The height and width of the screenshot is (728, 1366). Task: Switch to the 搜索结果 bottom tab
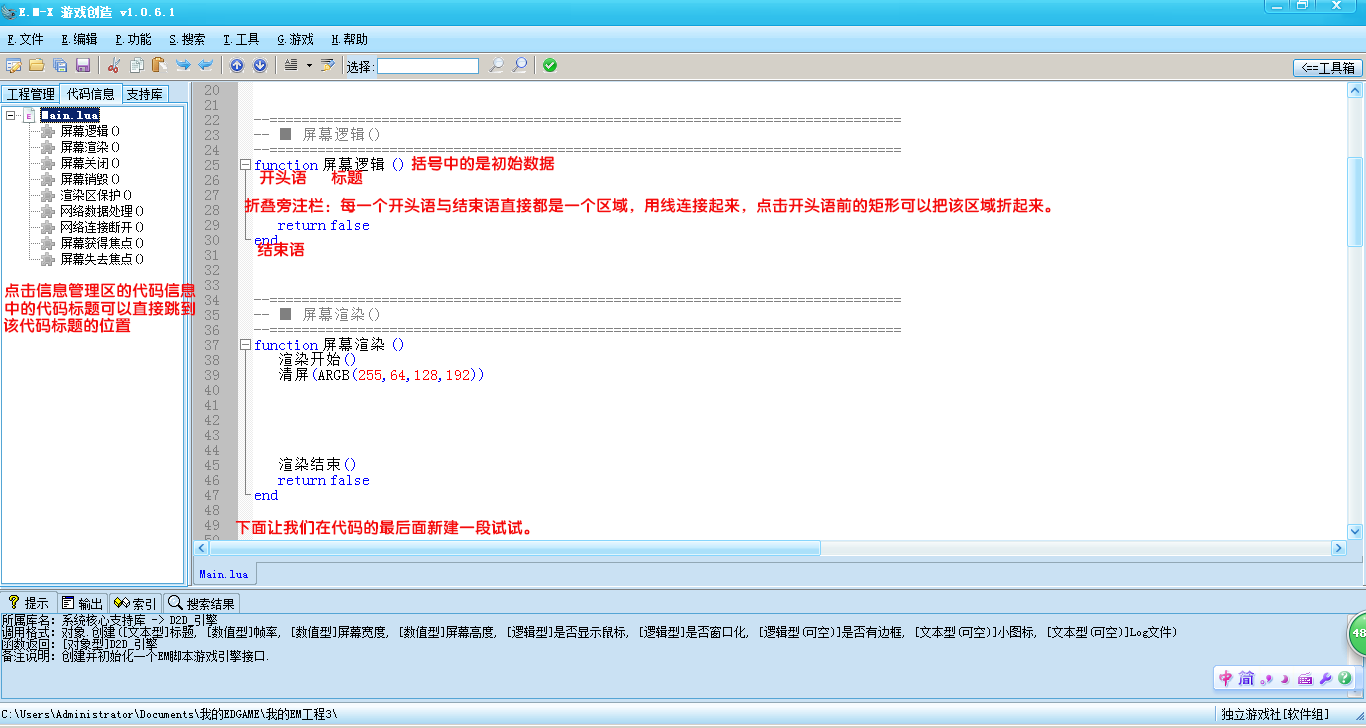point(202,603)
